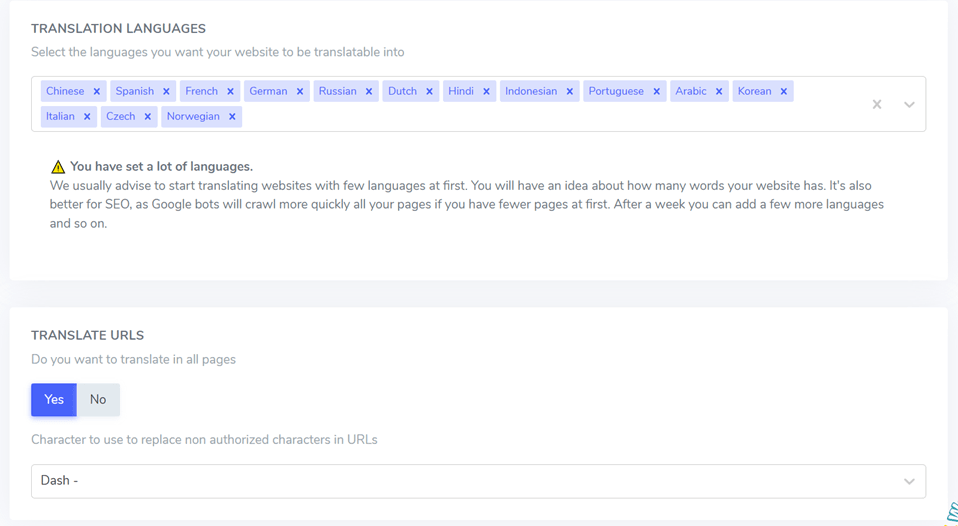Remove the Chinese language tag

point(97,92)
